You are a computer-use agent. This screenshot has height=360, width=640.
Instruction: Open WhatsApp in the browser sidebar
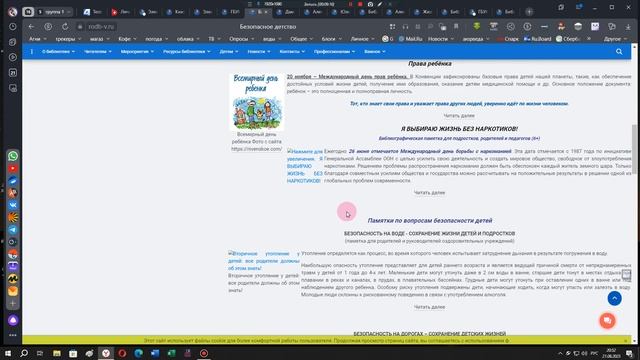[13, 156]
